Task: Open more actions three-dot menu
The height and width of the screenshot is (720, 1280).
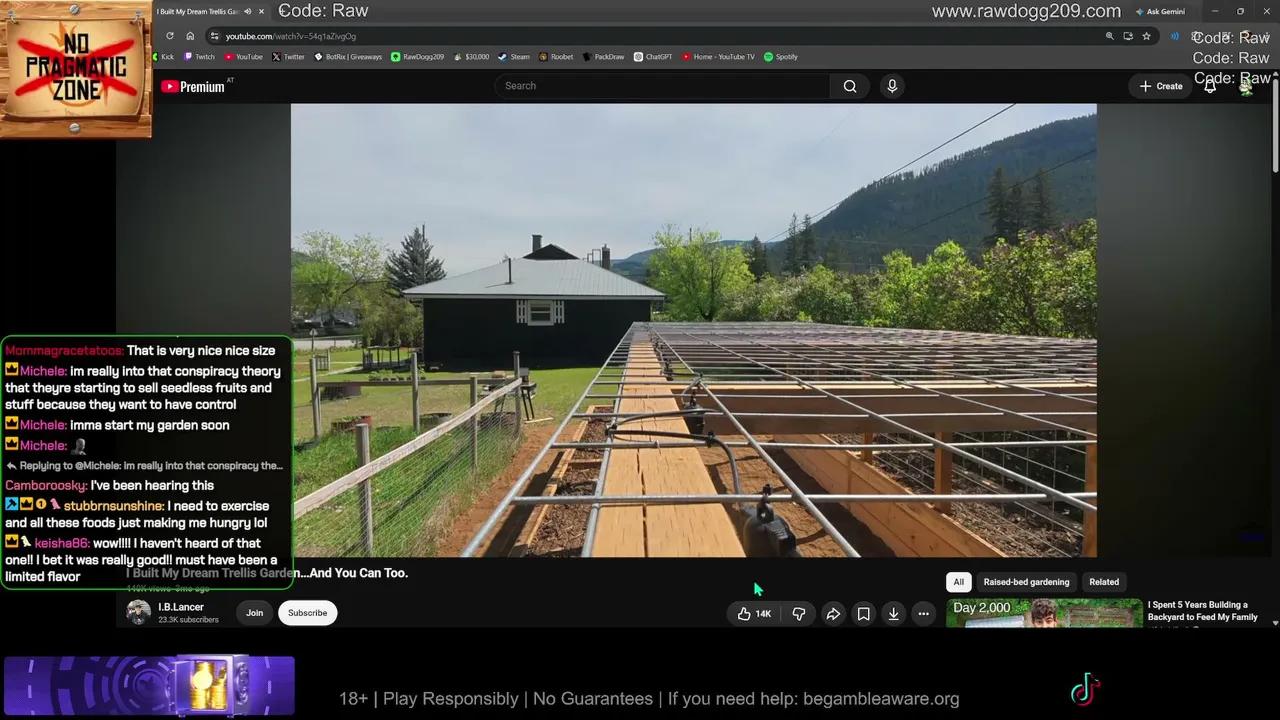Action: 924,614
